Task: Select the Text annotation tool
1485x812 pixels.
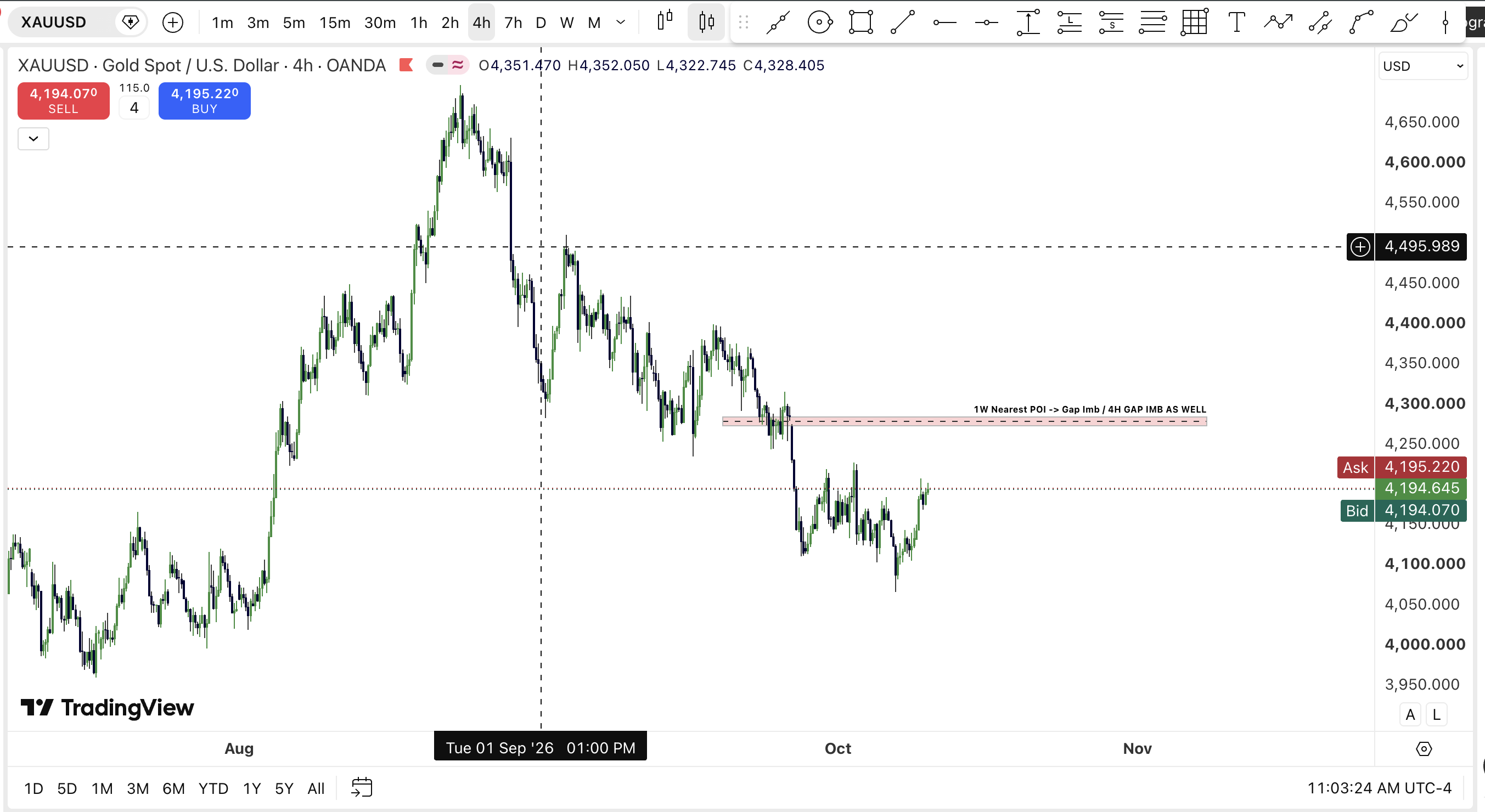Action: click(x=1236, y=22)
